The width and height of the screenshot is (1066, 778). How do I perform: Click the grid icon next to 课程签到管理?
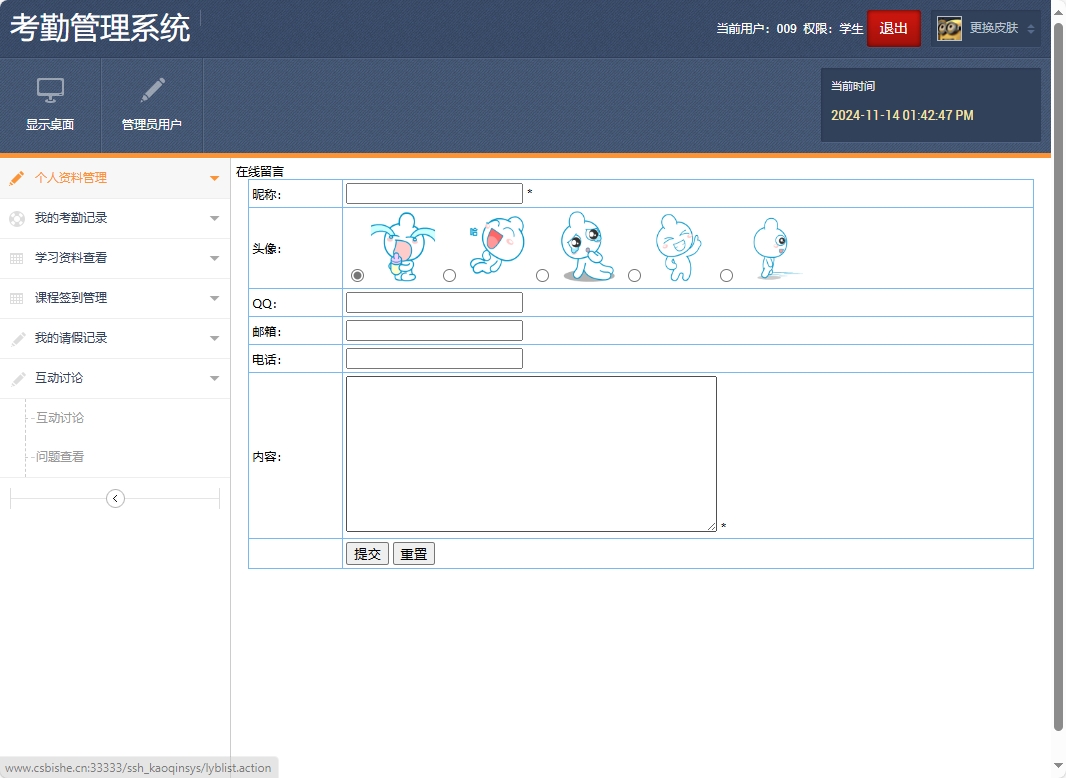16,298
